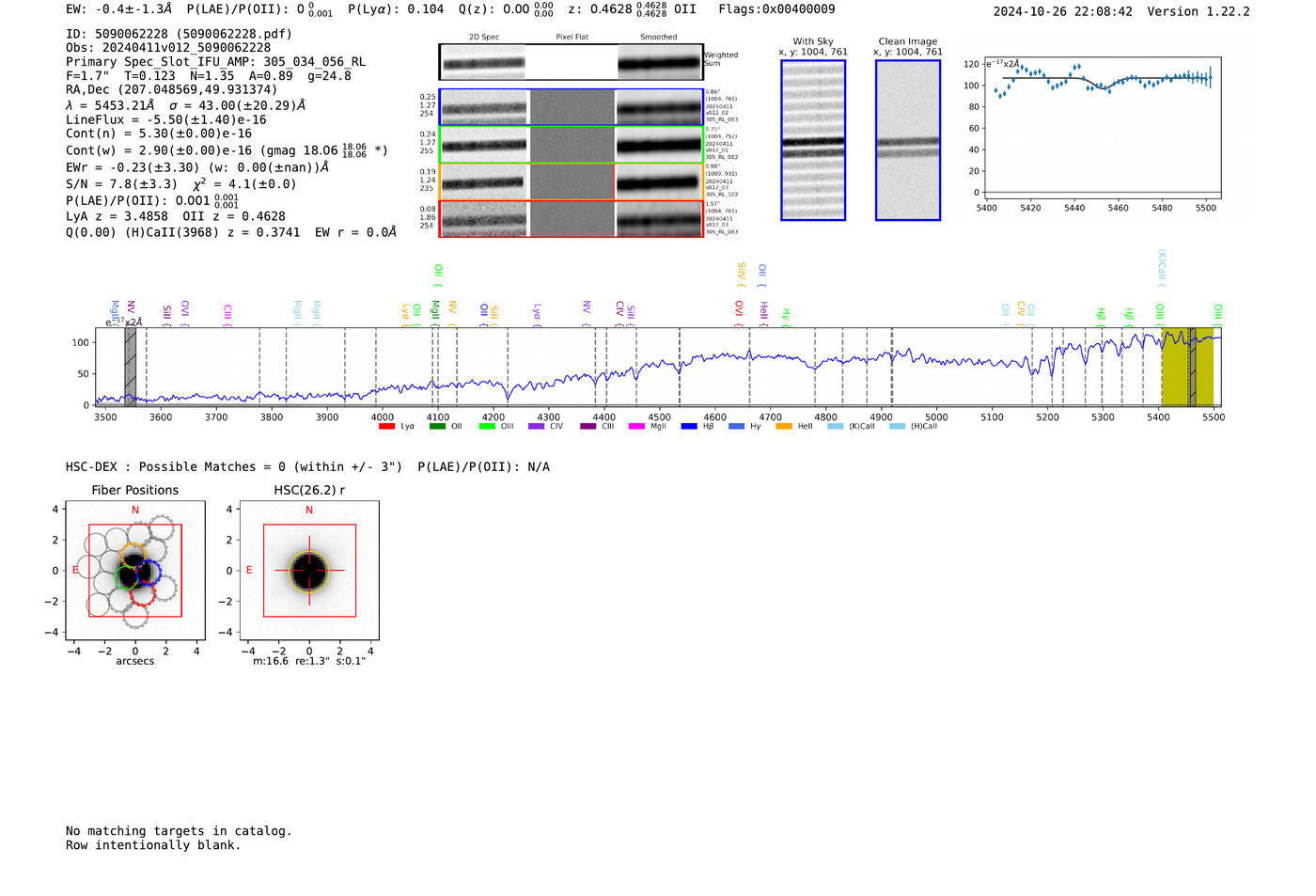Click 'Row intentionally blank.' text
Viewport: 1316px width, 896px height.
153,845
